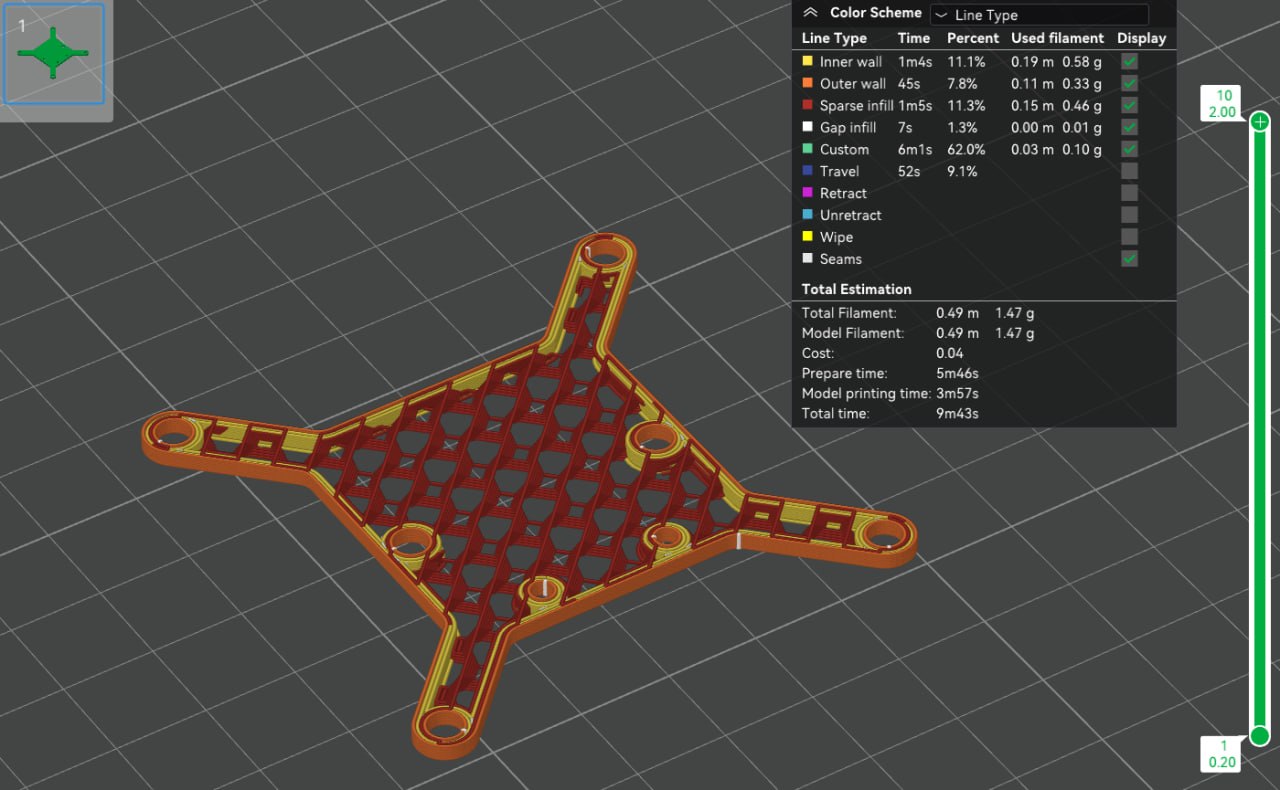This screenshot has width=1280, height=790.
Task: Click the Travel blue color swatch
Action: pyautogui.click(x=807, y=171)
